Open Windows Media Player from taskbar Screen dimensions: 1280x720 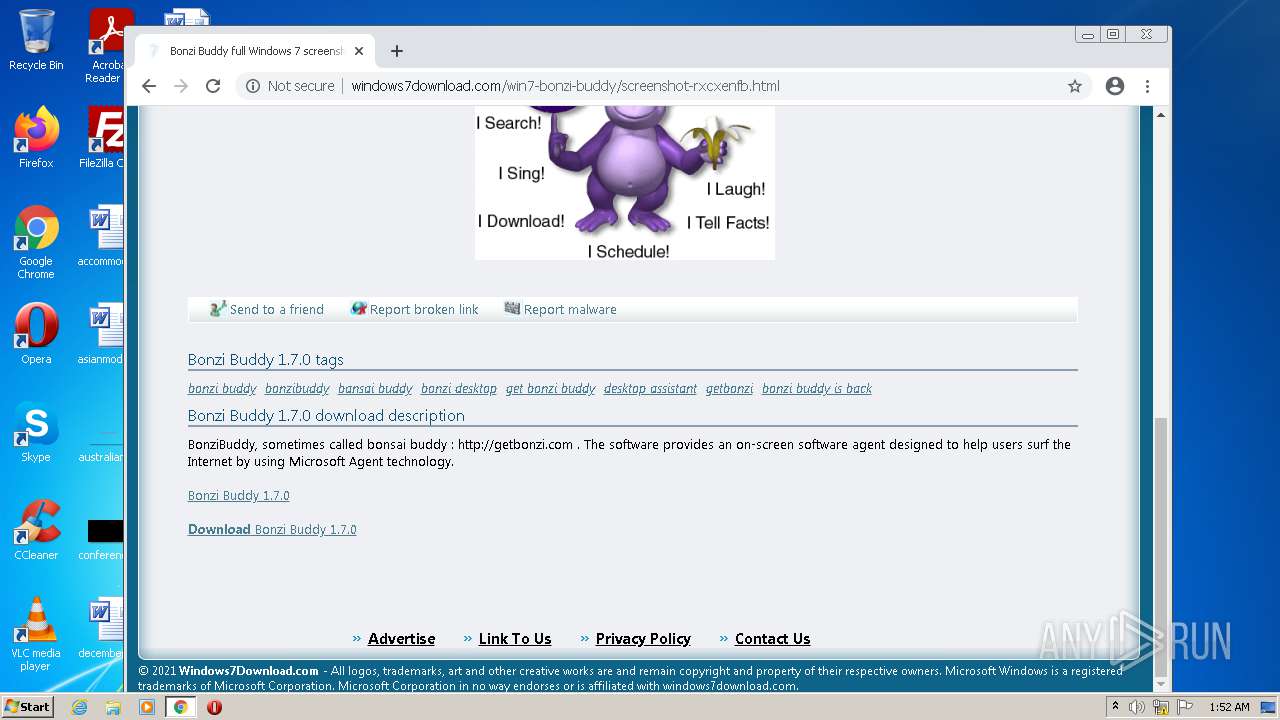[147, 707]
